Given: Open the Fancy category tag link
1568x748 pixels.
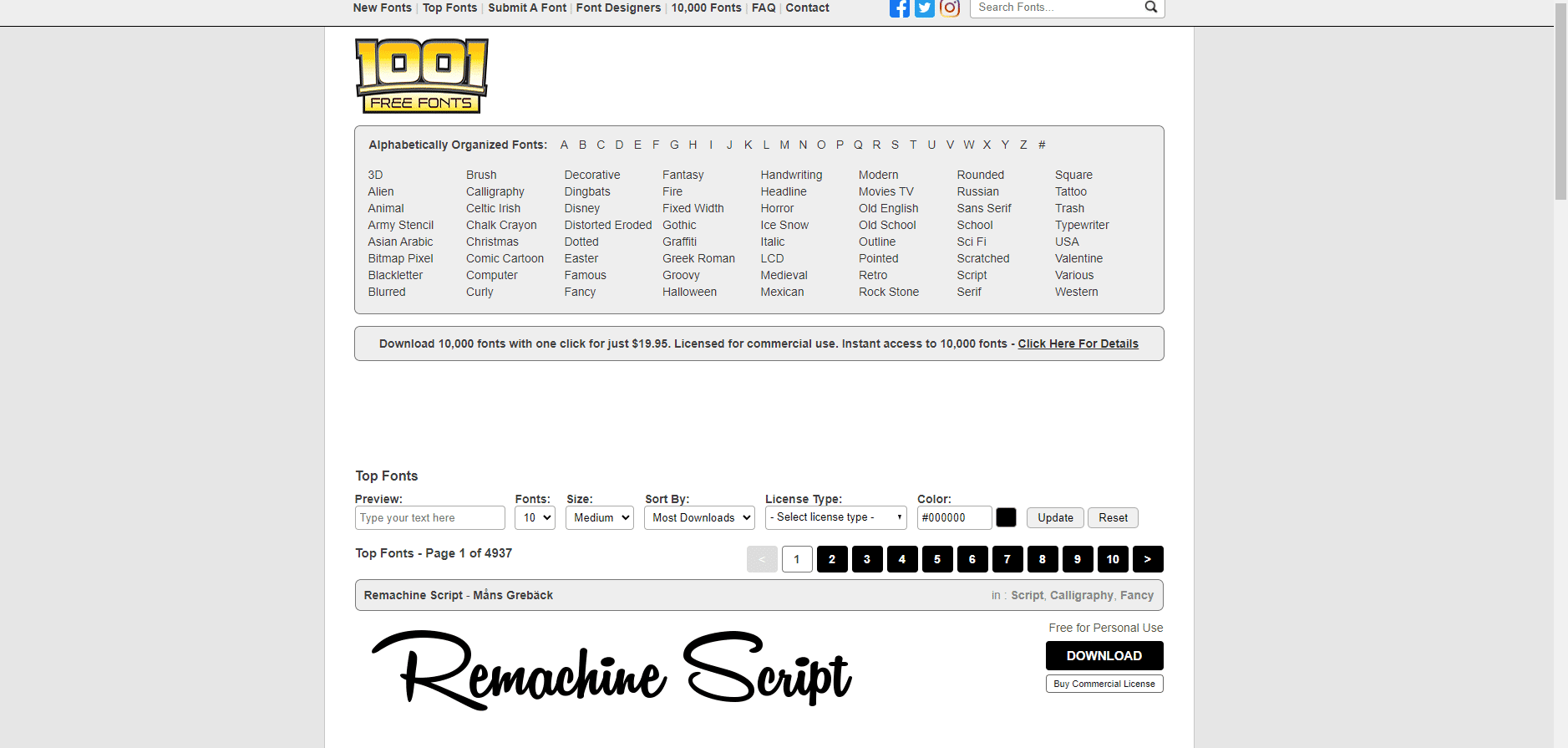Looking at the screenshot, I should tap(1137, 595).
